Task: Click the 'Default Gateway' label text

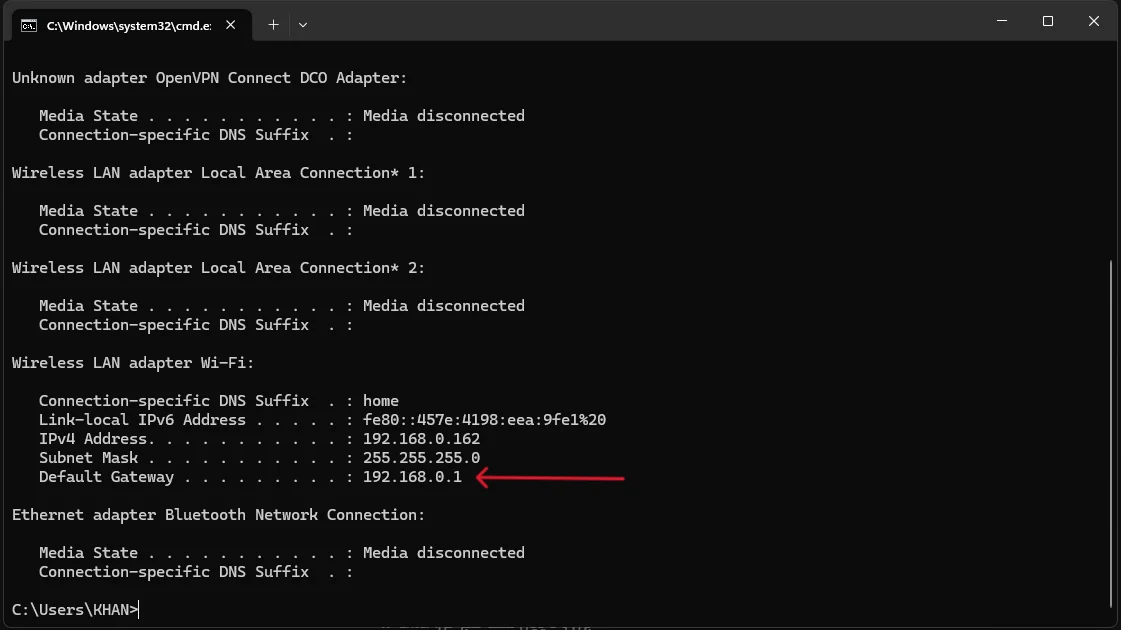Action: point(106,477)
